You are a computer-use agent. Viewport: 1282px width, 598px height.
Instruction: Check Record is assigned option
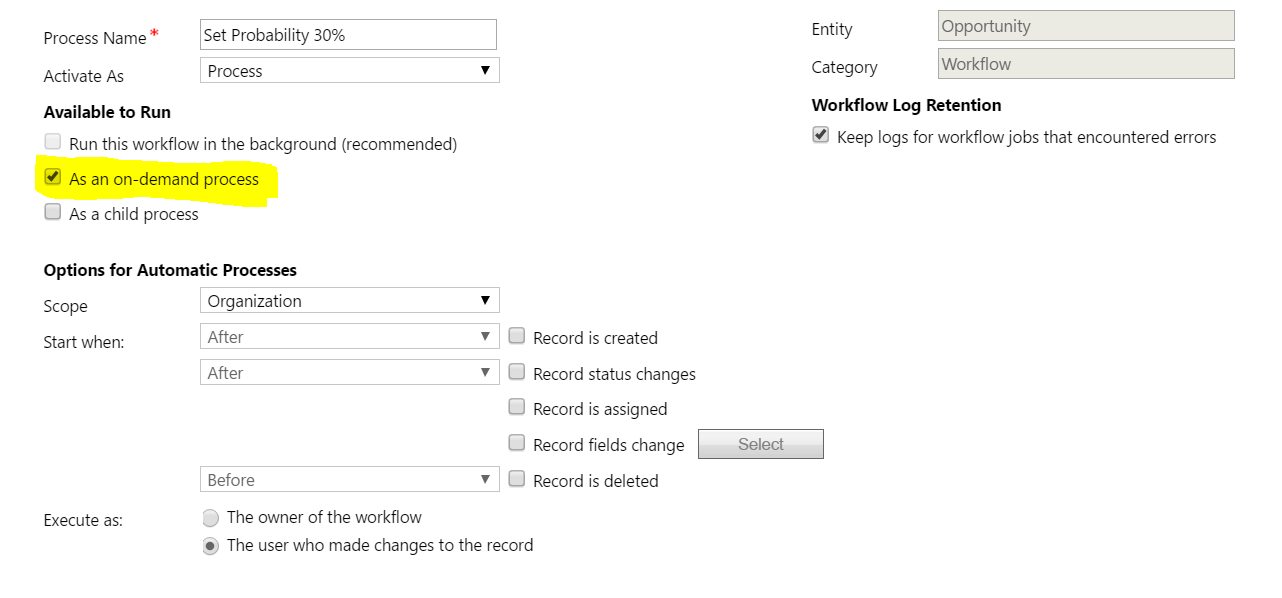point(517,407)
